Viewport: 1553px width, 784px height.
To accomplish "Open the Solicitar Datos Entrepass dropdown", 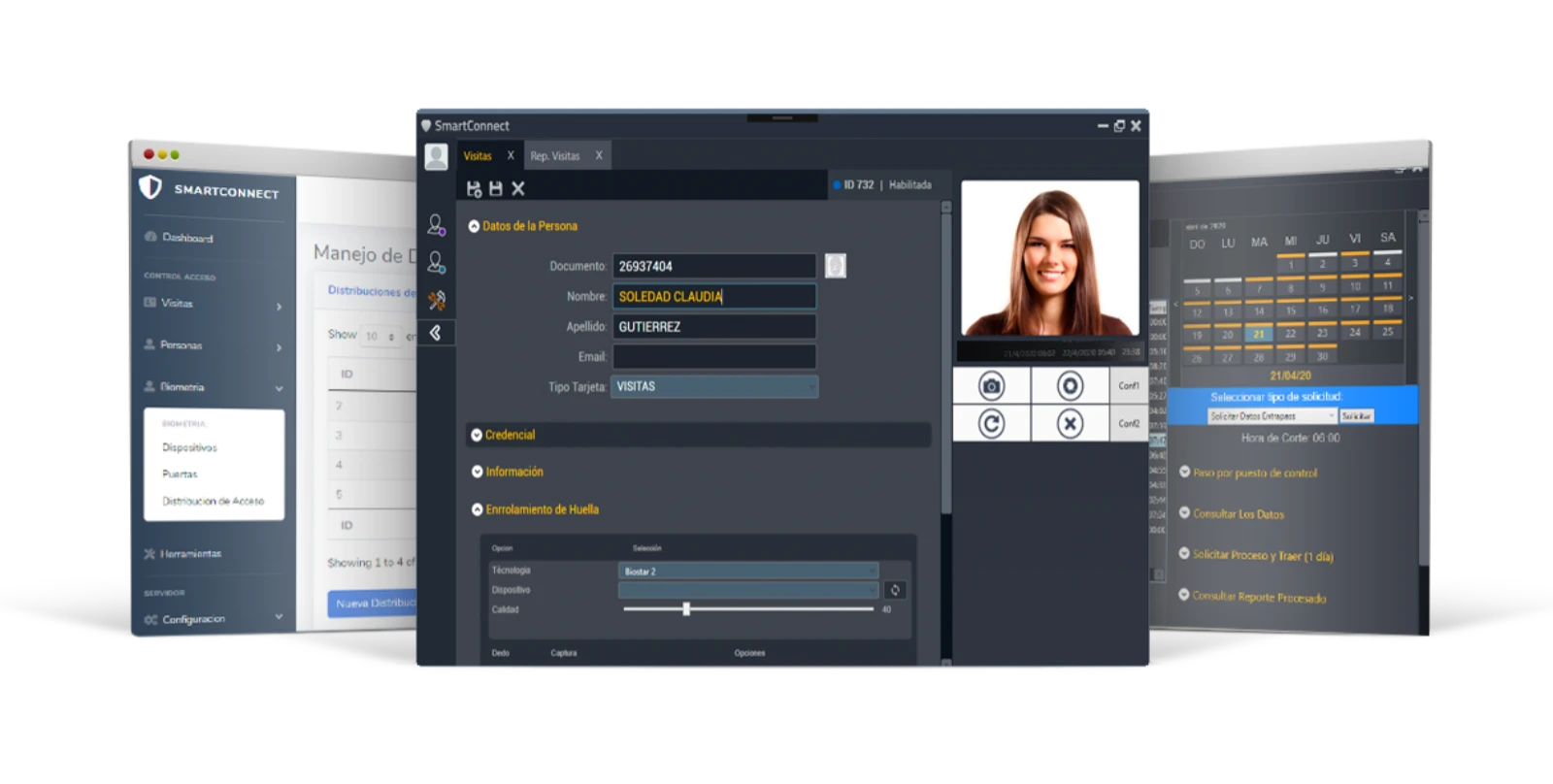I will coord(1272,416).
